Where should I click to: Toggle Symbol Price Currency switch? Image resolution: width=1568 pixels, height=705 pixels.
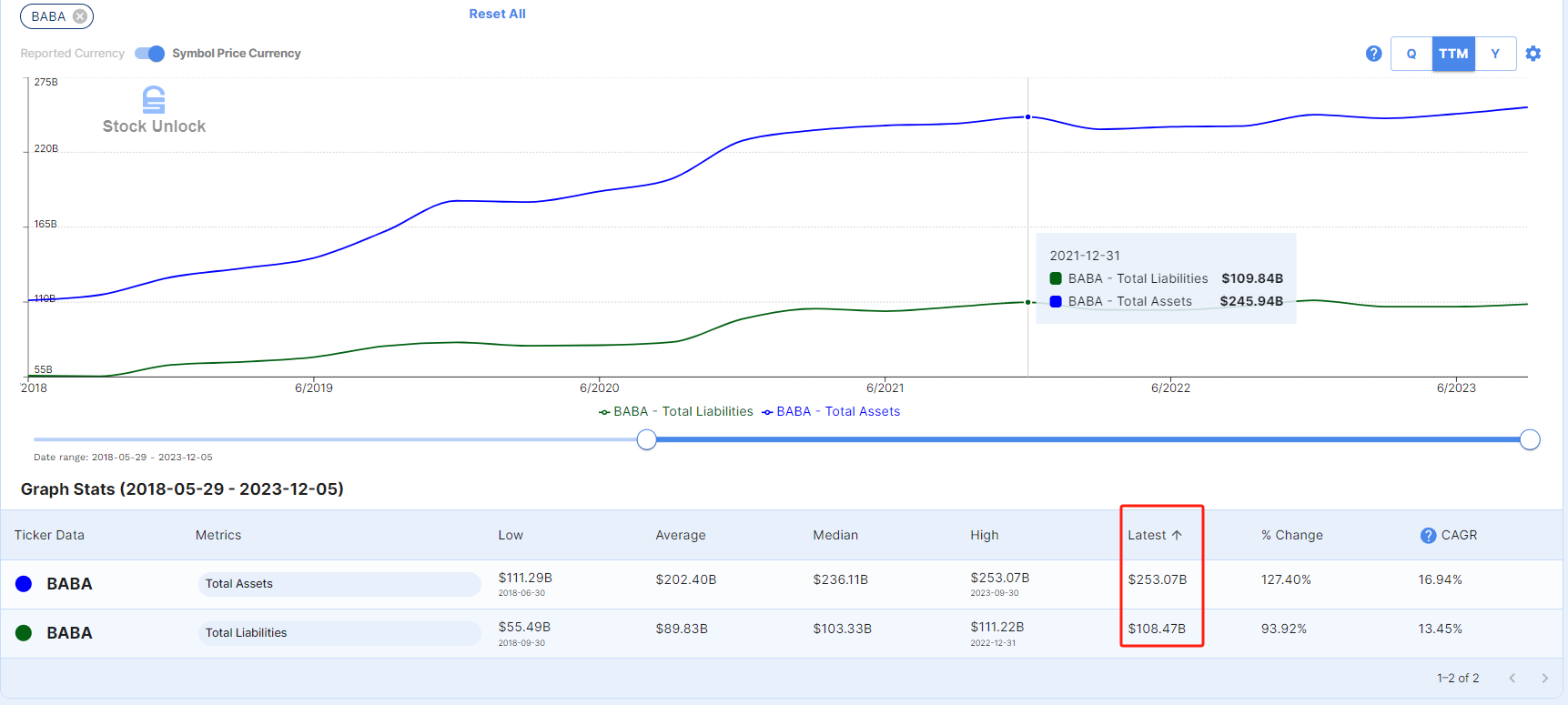pyautogui.click(x=149, y=54)
